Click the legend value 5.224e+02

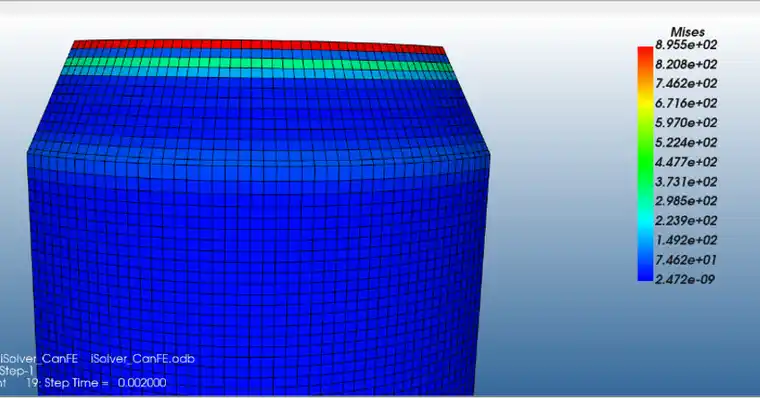686,143
